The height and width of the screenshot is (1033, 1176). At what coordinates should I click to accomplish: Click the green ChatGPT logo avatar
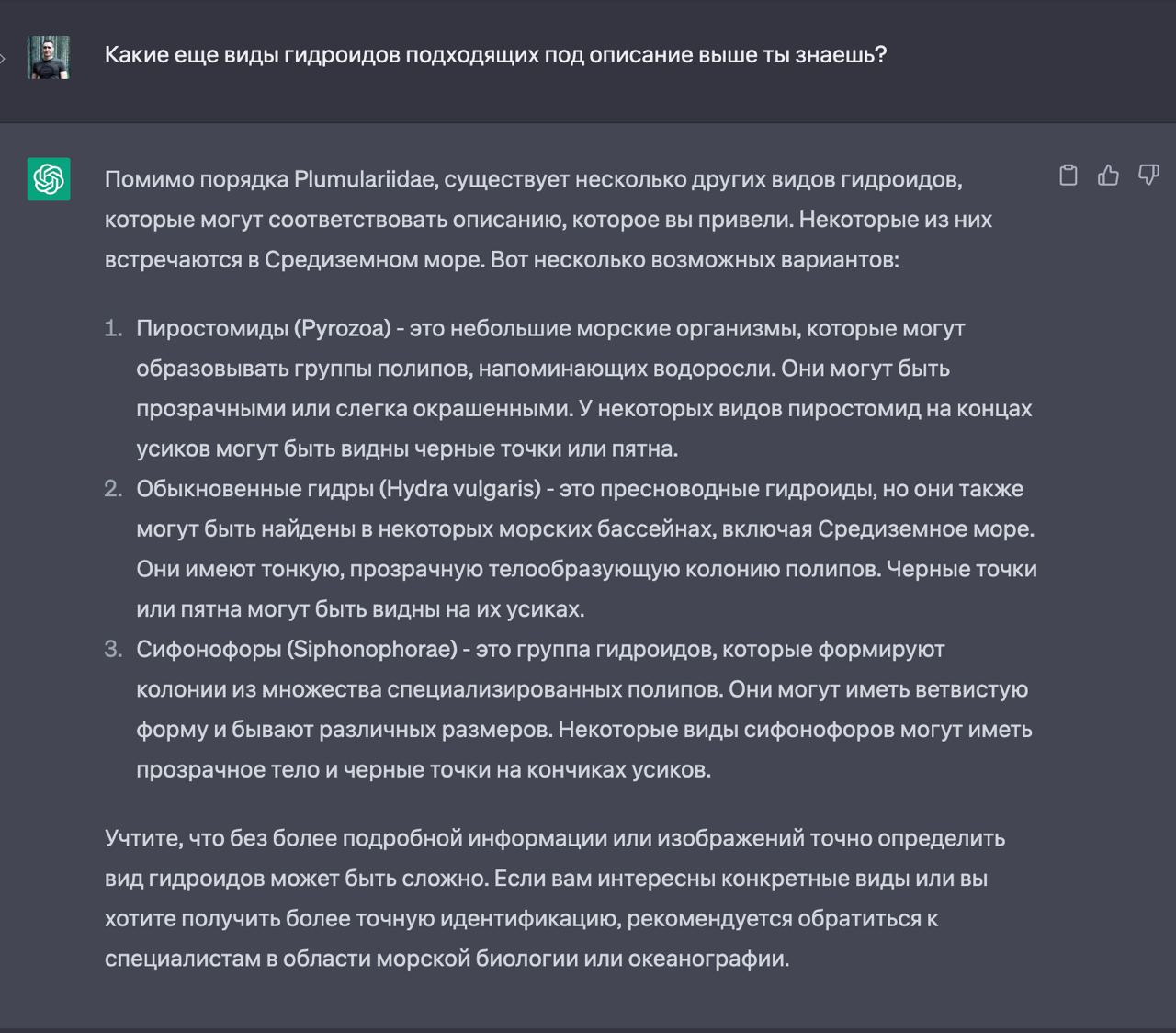[49, 178]
